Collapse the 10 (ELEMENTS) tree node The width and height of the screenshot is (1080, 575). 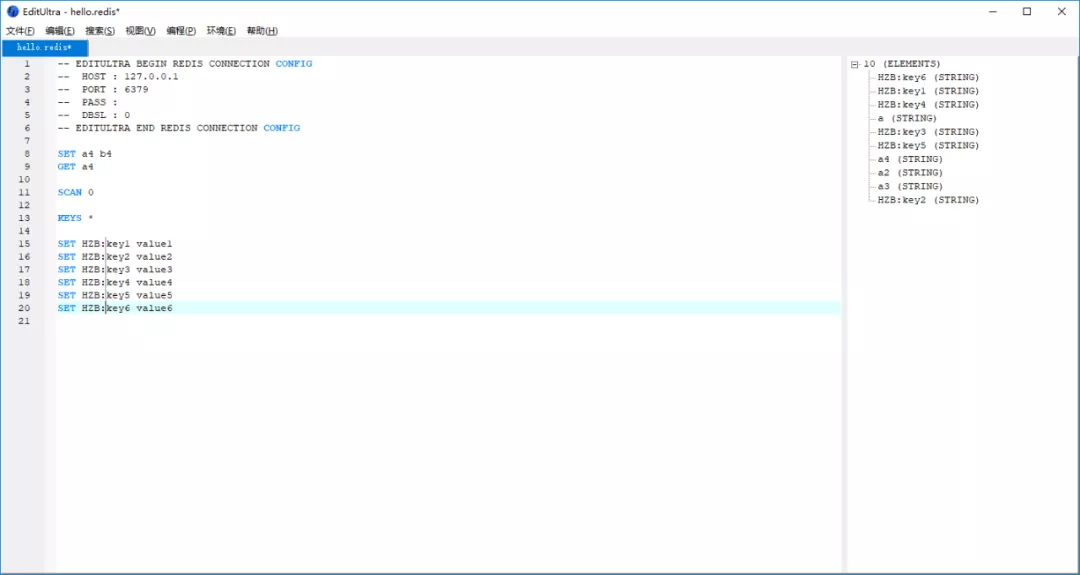coord(855,64)
